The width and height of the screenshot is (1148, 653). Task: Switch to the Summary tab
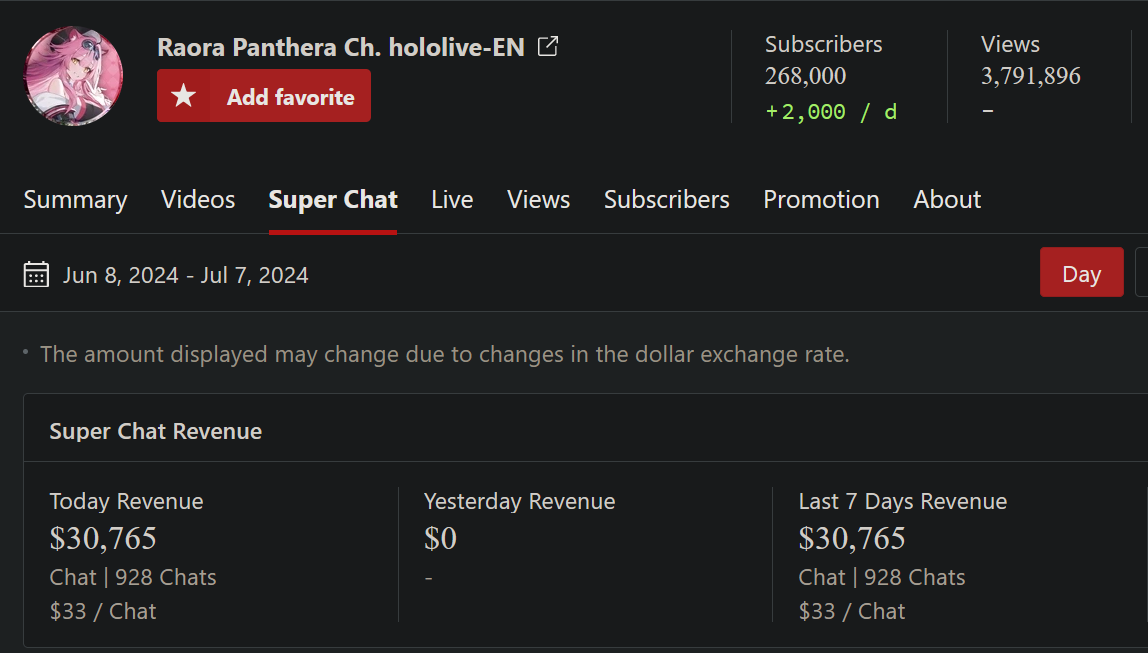coord(75,200)
